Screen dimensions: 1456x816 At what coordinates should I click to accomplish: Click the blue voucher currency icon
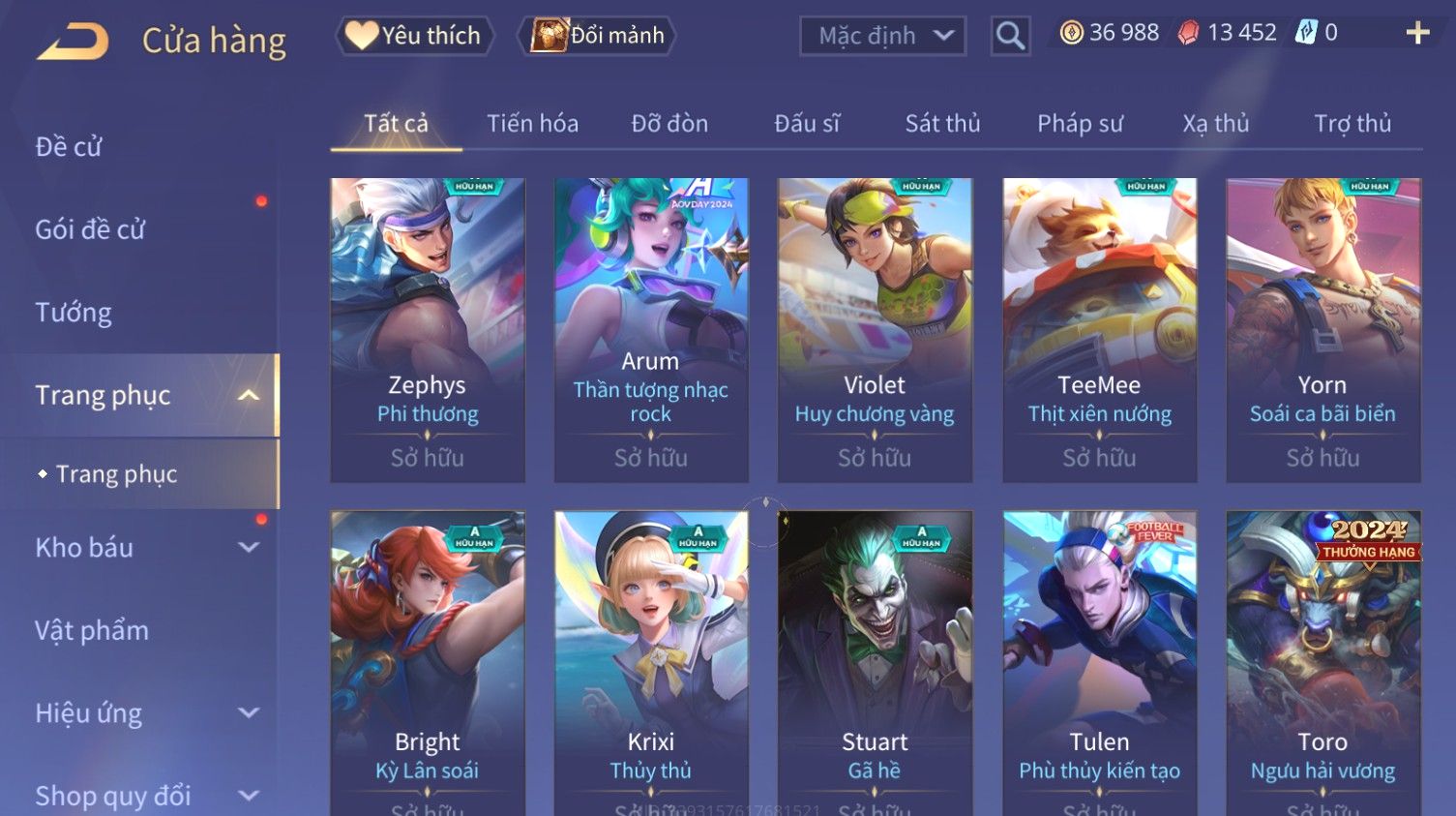1306,33
